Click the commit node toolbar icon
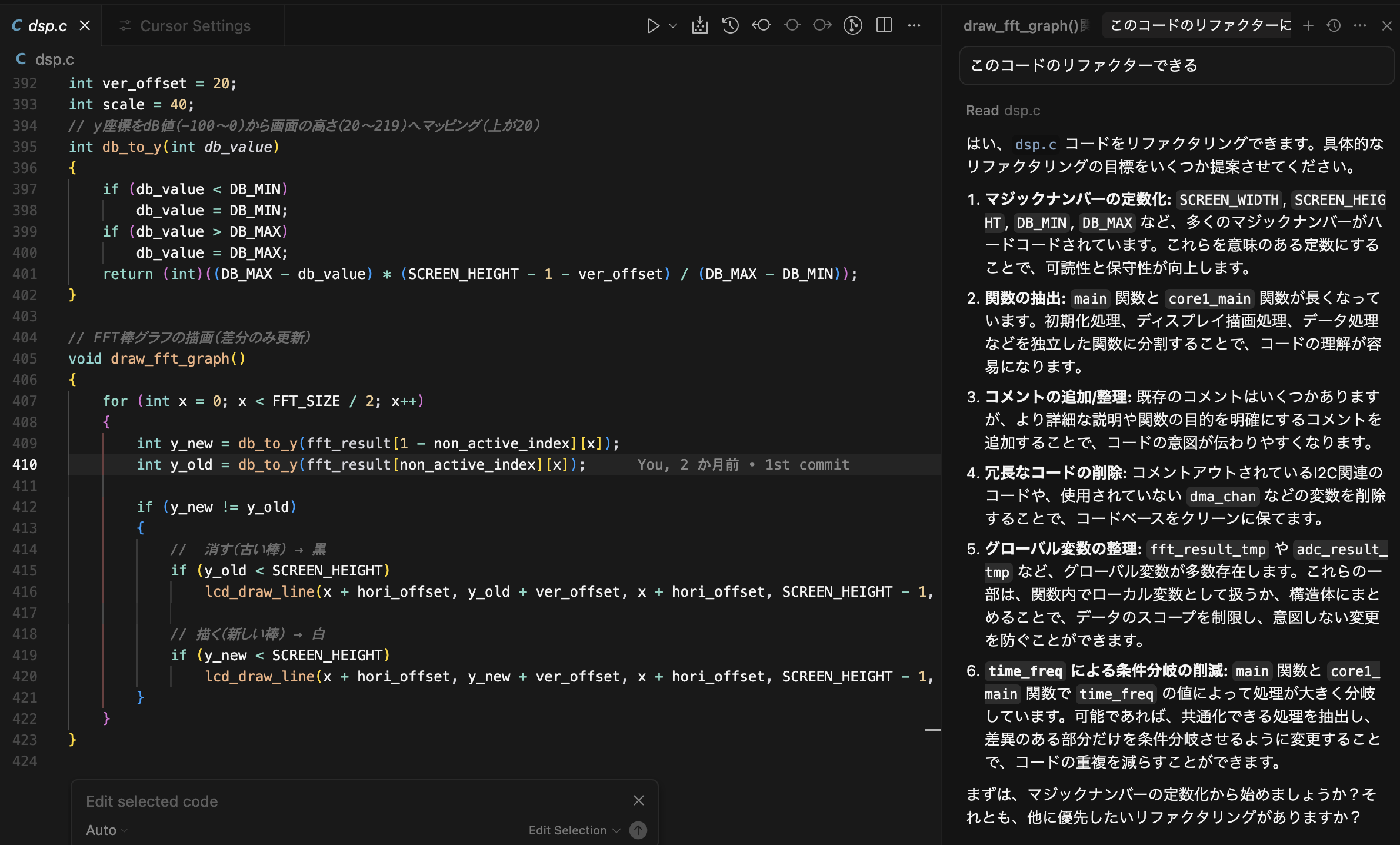This screenshot has height=845, width=1400. pos(792,25)
